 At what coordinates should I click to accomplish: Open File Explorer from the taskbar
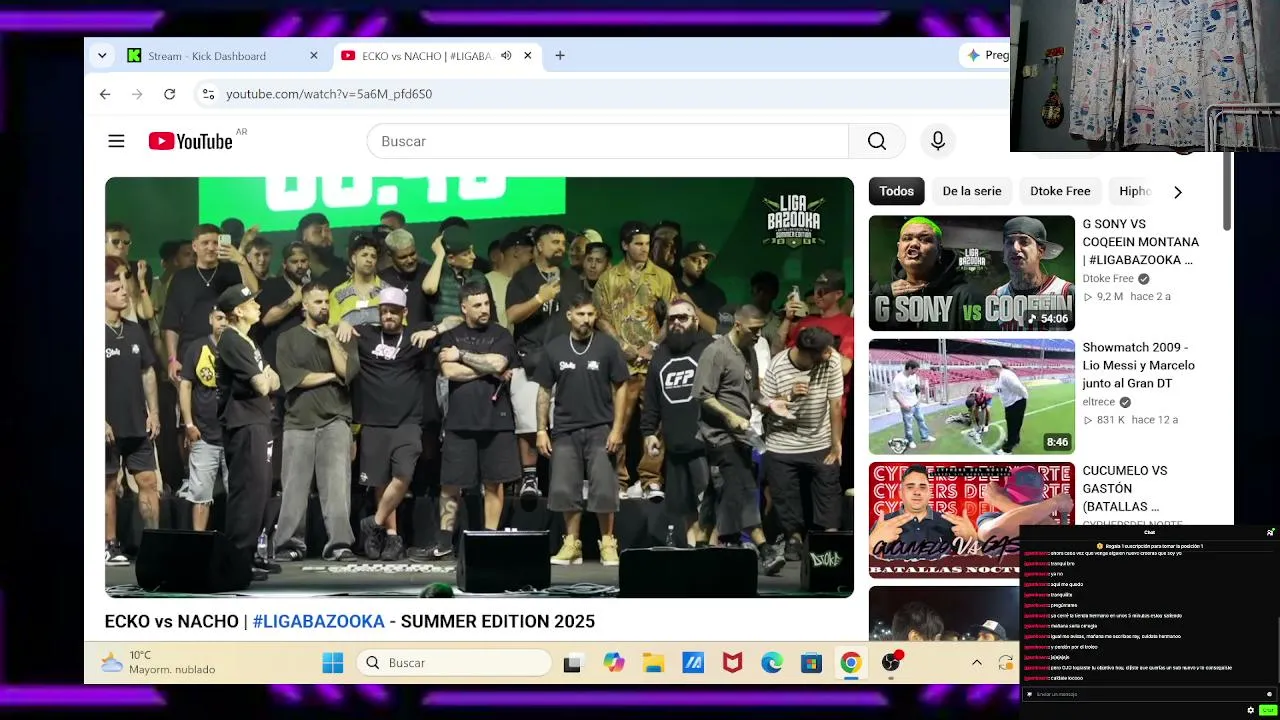[653, 663]
